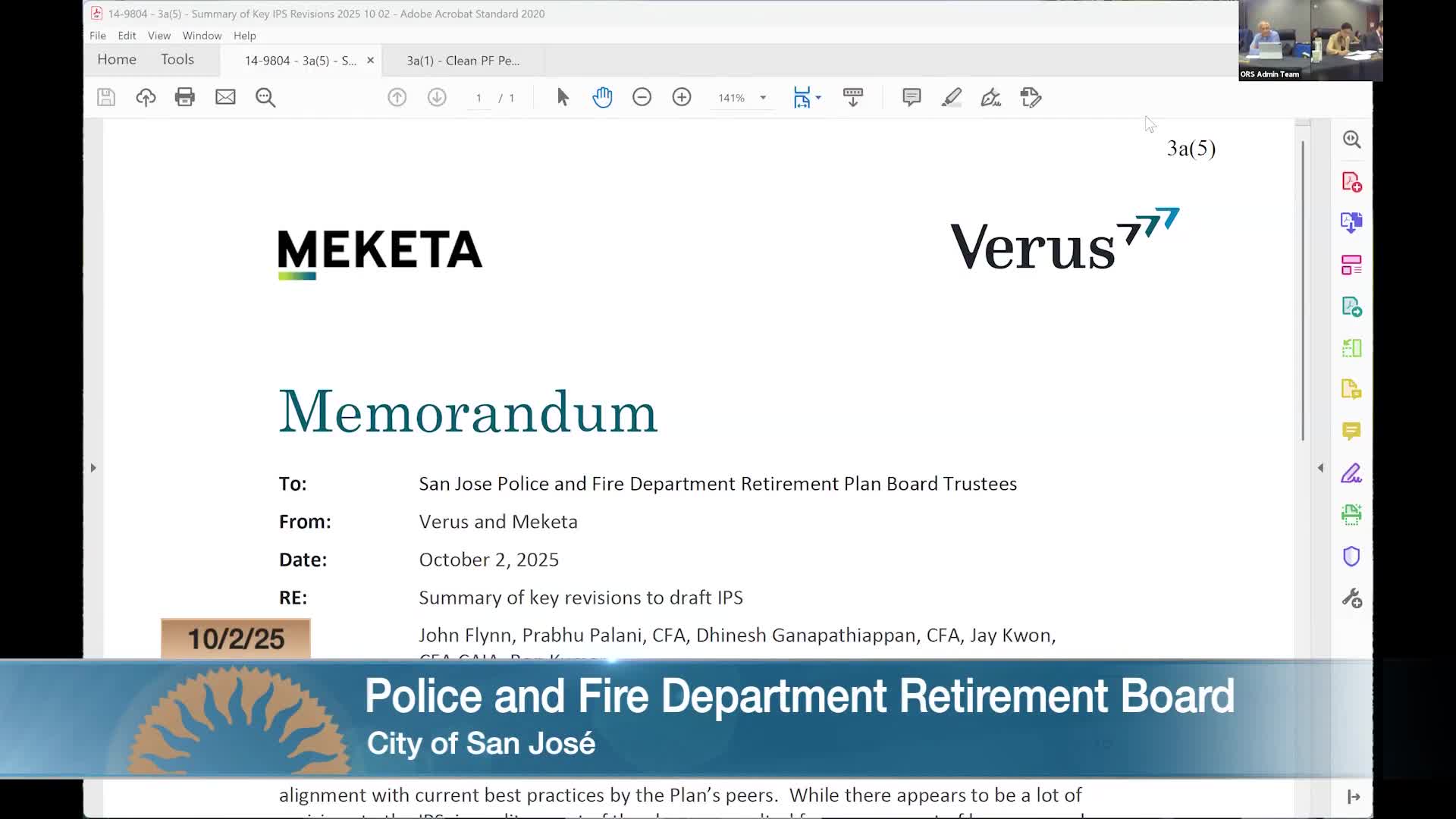The height and width of the screenshot is (819, 1456).
Task: Activate the Hand pan tool
Action: 602,97
